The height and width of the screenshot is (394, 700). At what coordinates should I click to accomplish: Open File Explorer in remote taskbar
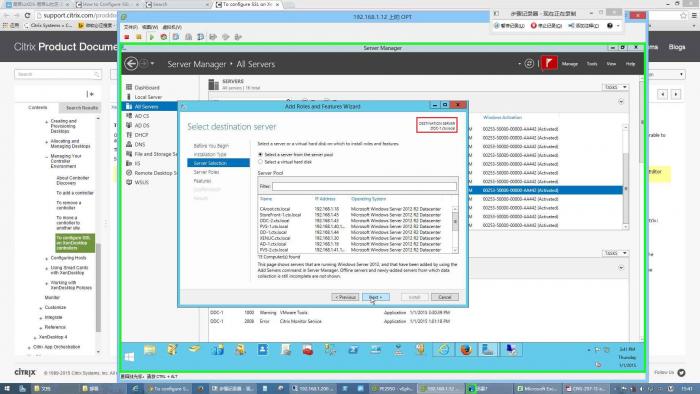[x=150, y=350]
